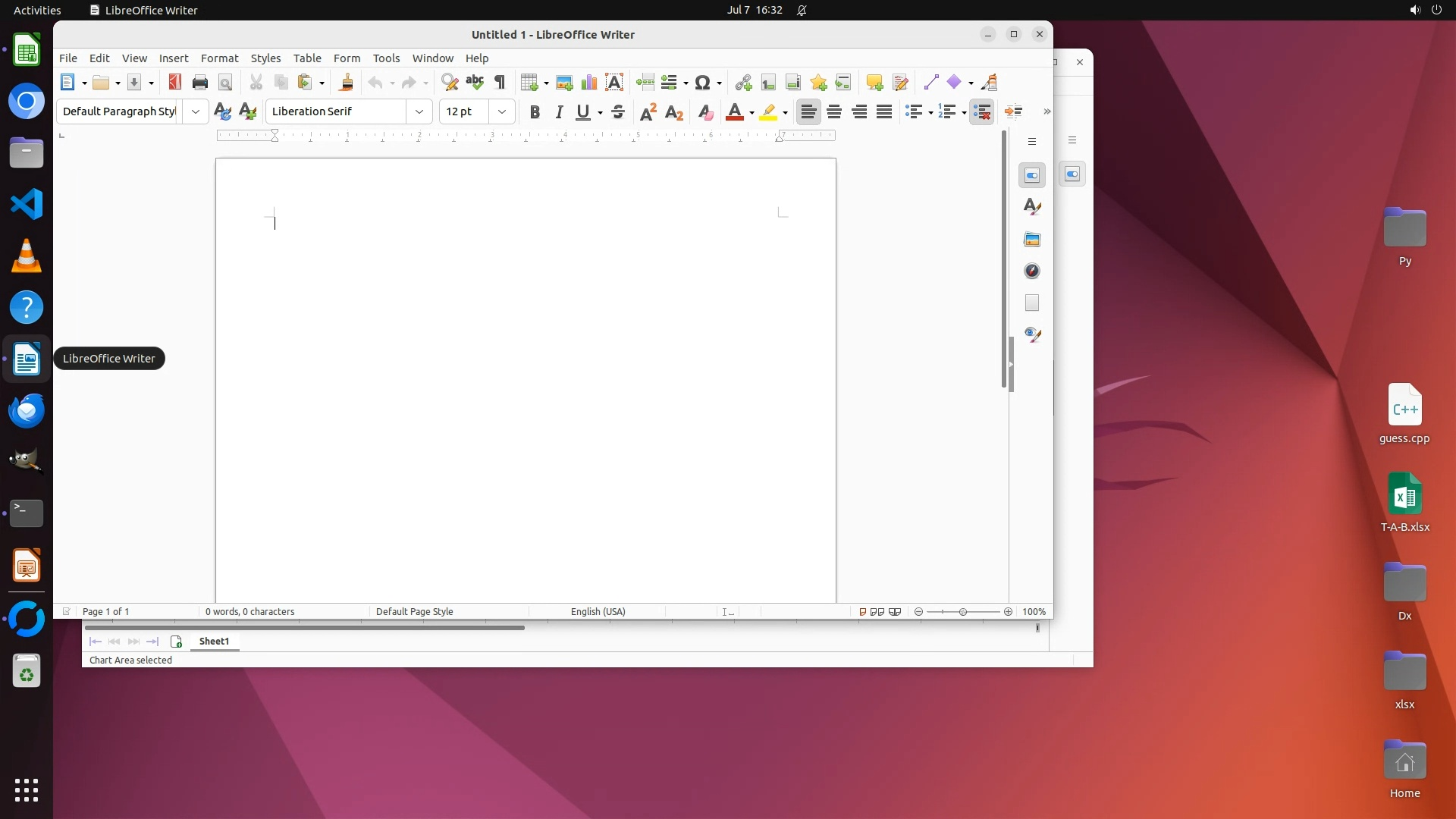Open the Format menu
Image resolution: width=1456 pixels, height=819 pixels.
click(219, 58)
